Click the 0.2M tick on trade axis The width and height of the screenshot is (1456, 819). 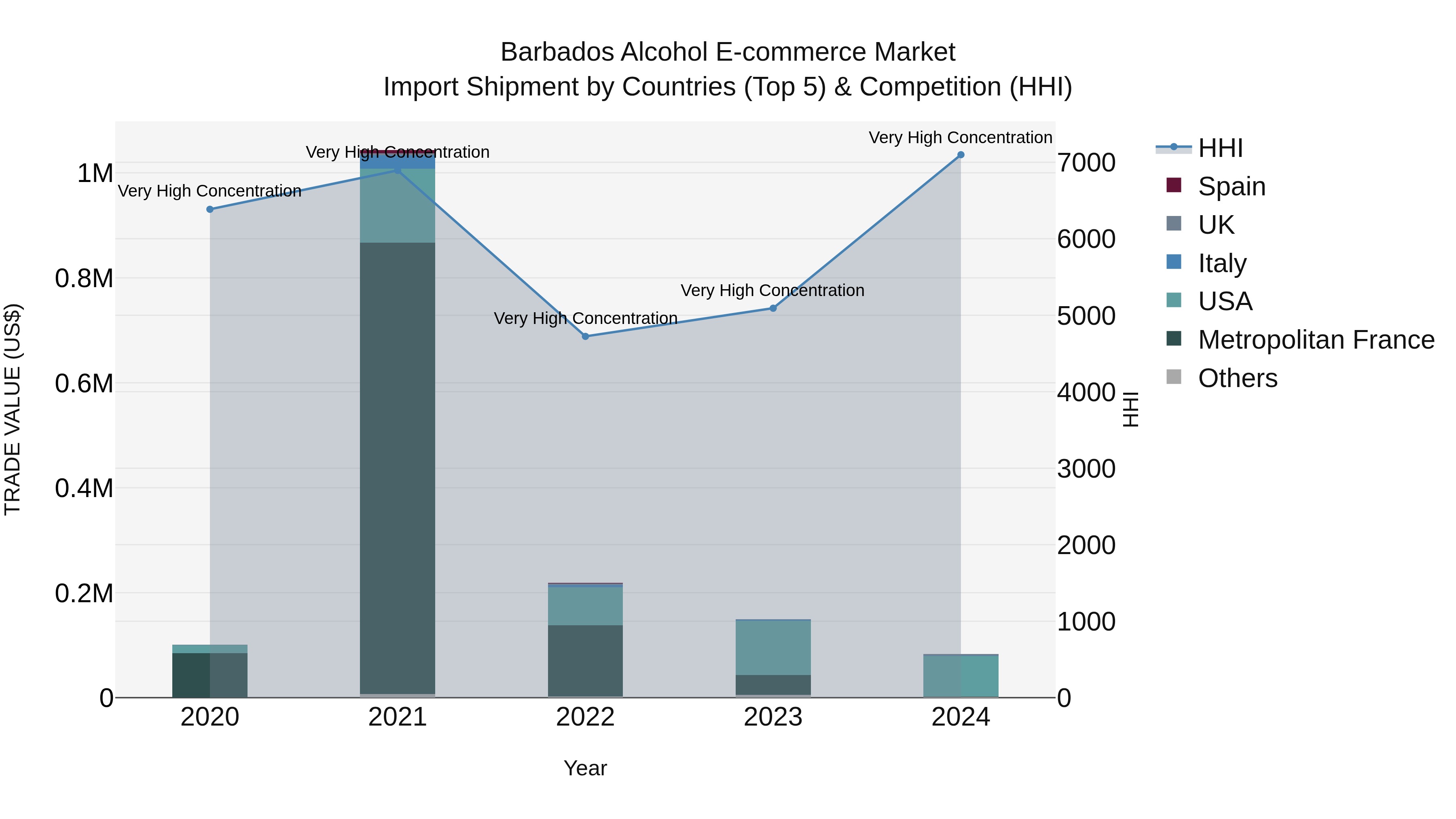tap(84, 593)
